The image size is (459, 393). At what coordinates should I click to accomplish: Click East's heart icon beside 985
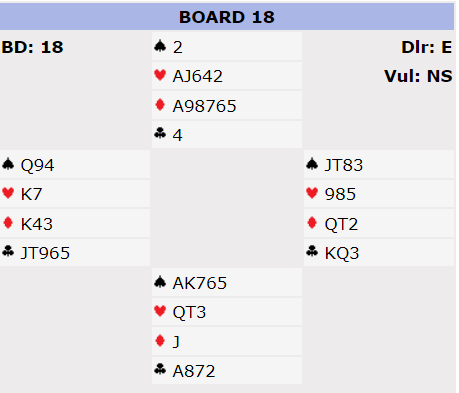point(312,193)
